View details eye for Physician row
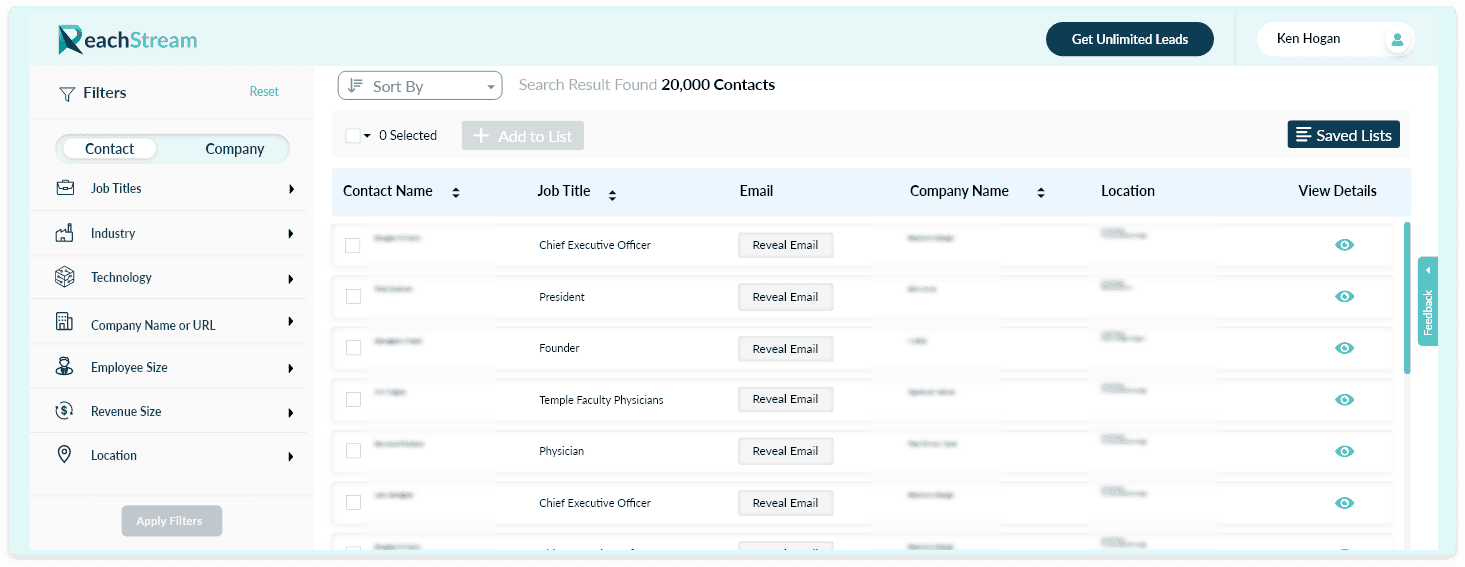The image size is (1465, 567). tap(1345, 451)
